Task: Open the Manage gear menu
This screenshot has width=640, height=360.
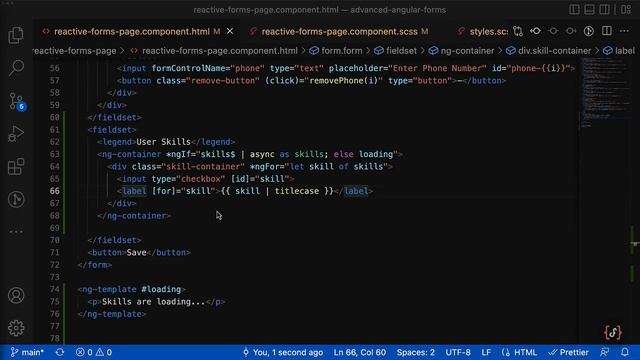Action: [x=16, y=328]
